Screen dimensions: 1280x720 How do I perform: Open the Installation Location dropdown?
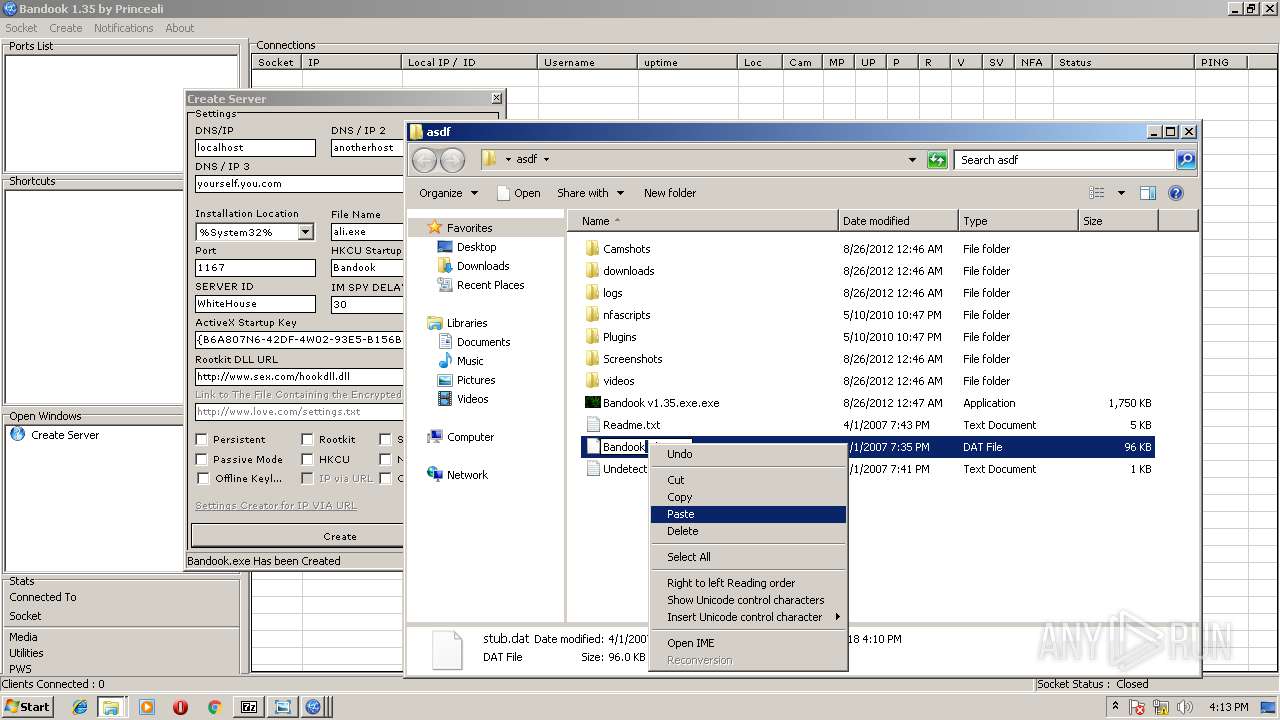click(x=305, y=232)
